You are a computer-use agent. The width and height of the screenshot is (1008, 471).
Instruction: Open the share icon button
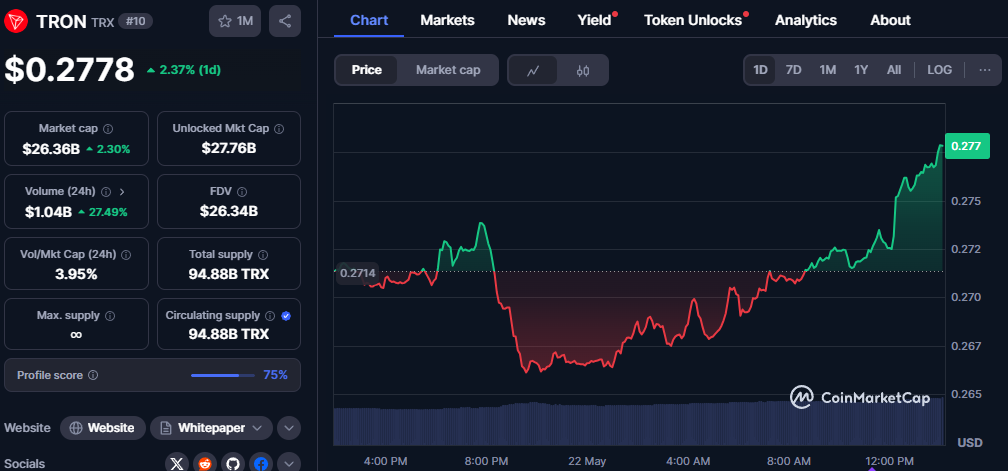285,21
